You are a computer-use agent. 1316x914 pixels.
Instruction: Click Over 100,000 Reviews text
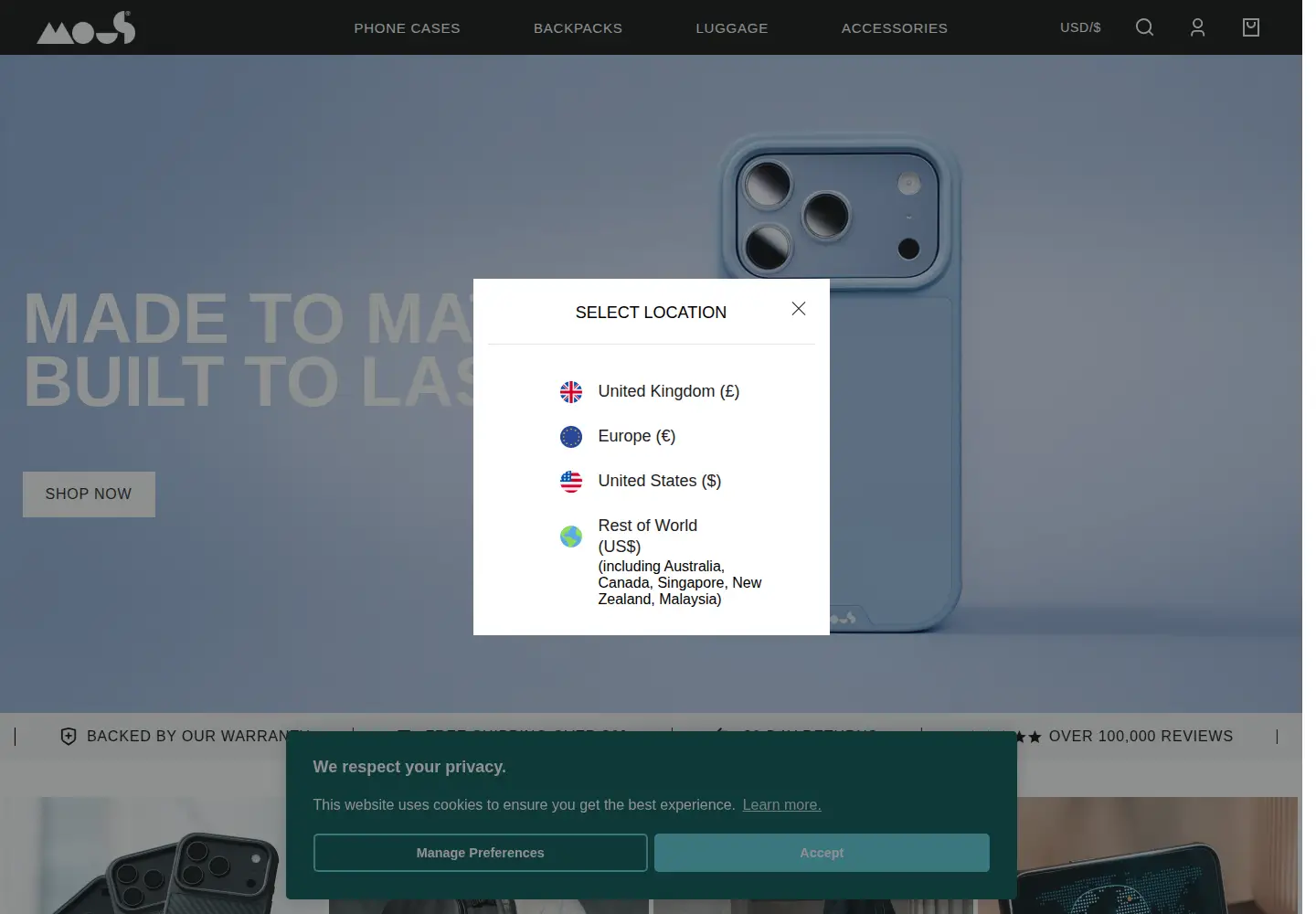[x=1141, y=737]
